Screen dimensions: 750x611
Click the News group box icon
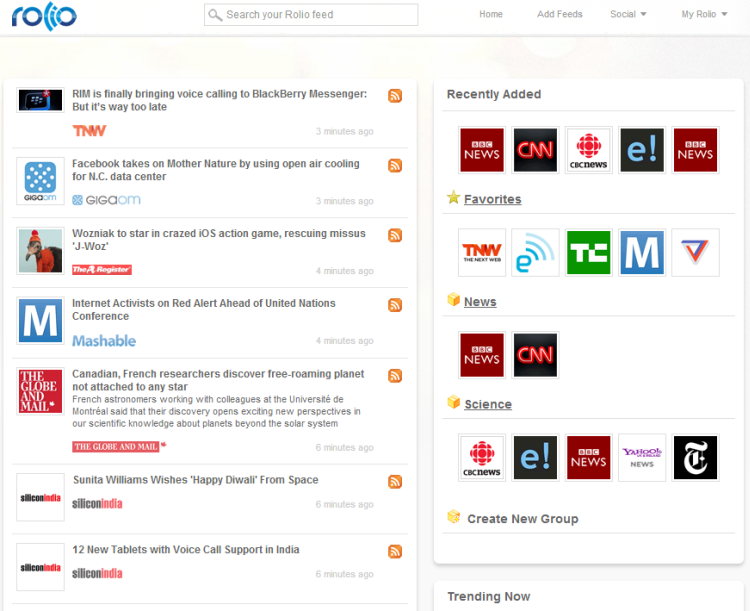[453, 300]
